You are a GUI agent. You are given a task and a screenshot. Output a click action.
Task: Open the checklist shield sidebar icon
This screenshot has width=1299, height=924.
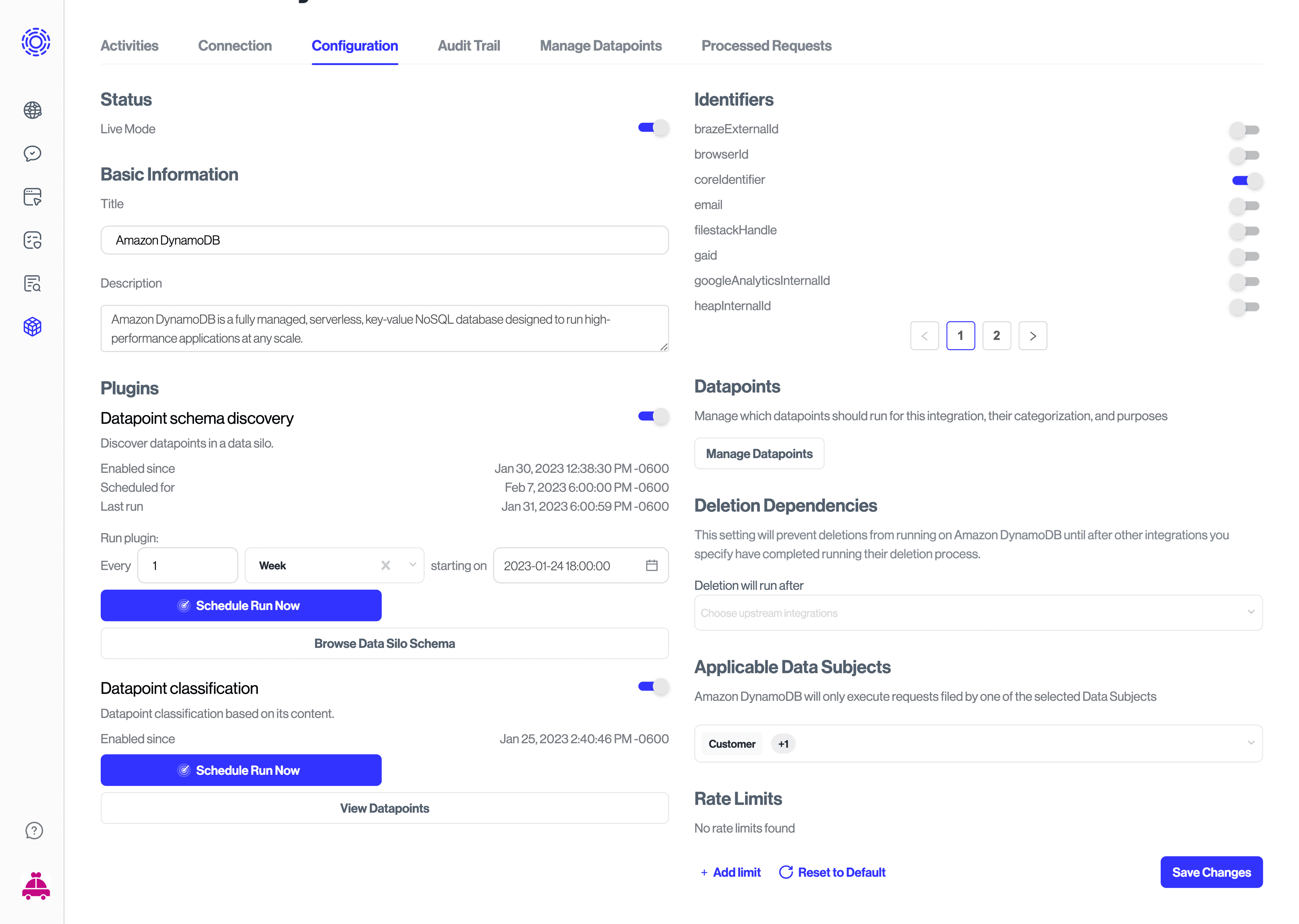[x=32, y=240]
